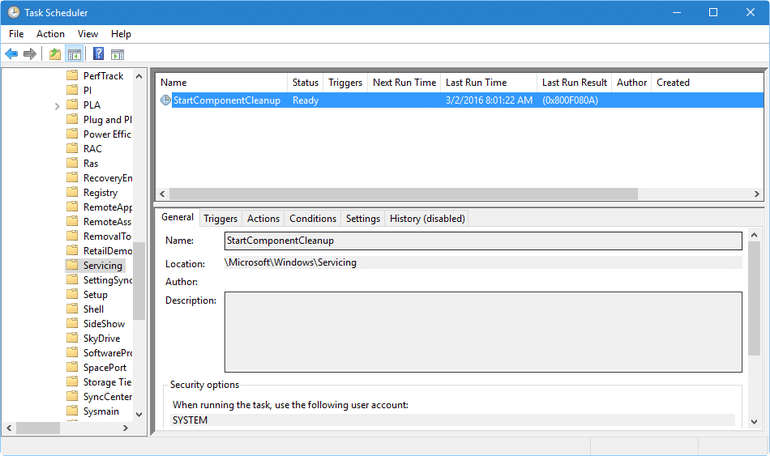Open the Registry folder in the tree
Viewport: 770px width, 456px height.
tap(99, 192)
